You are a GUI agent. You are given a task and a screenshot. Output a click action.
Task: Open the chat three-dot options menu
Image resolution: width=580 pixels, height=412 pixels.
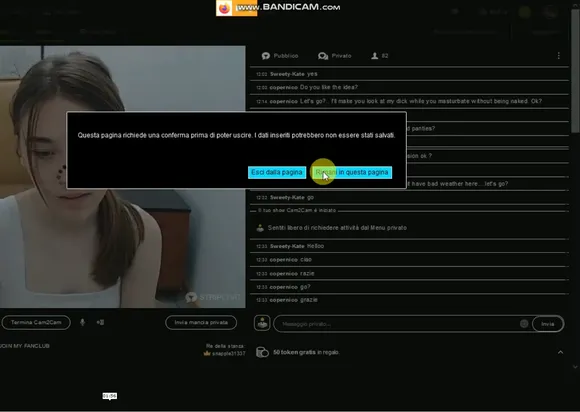(x=559, y=55)
